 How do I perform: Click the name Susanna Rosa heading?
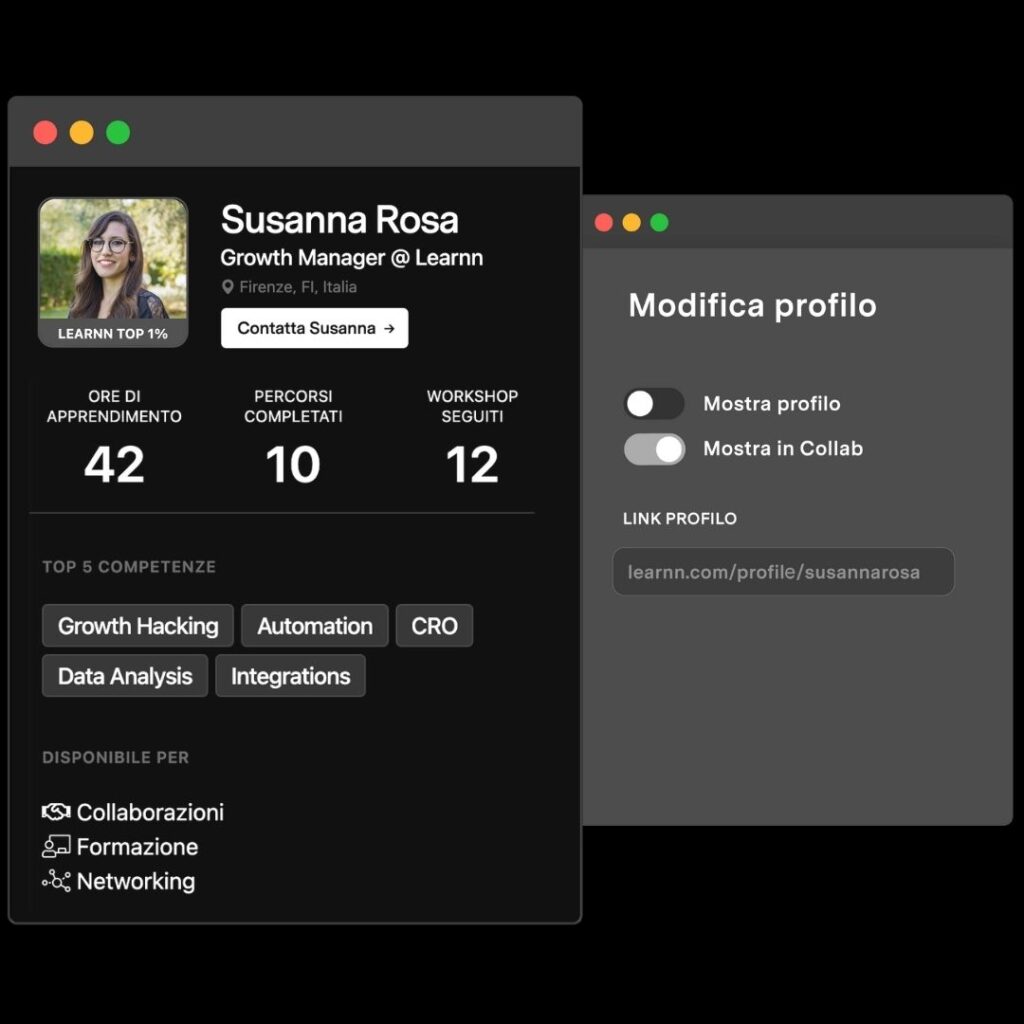(340, 219)
